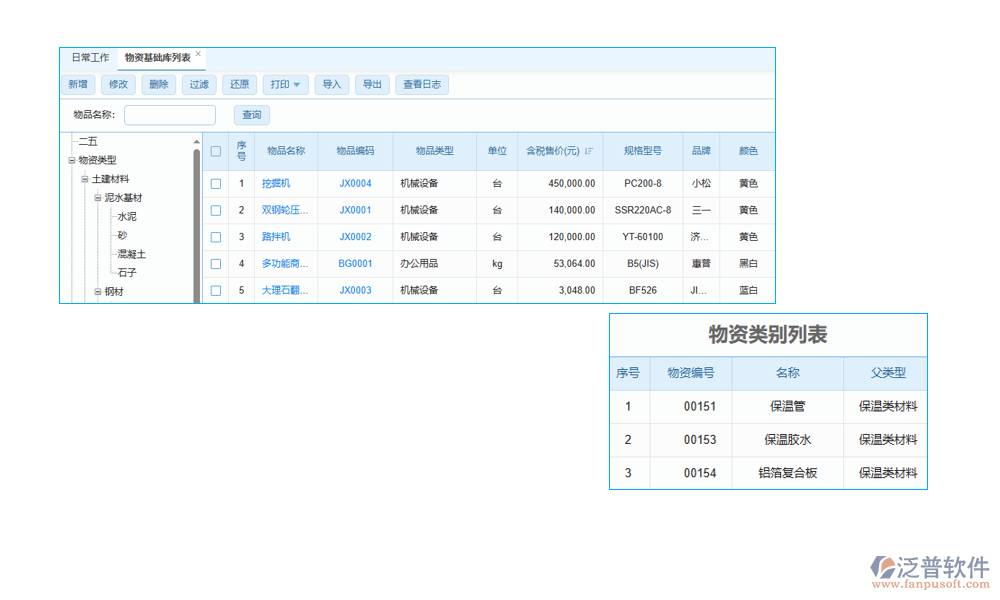Screen dimensions: 1000x600
Task: Switch to the 日常工作 tab
Action: click(90, 57)
